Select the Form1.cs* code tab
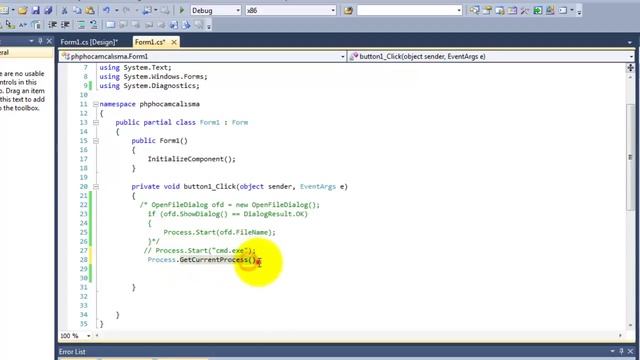This screenshot has height=360, width=640. tap(150, 42)
